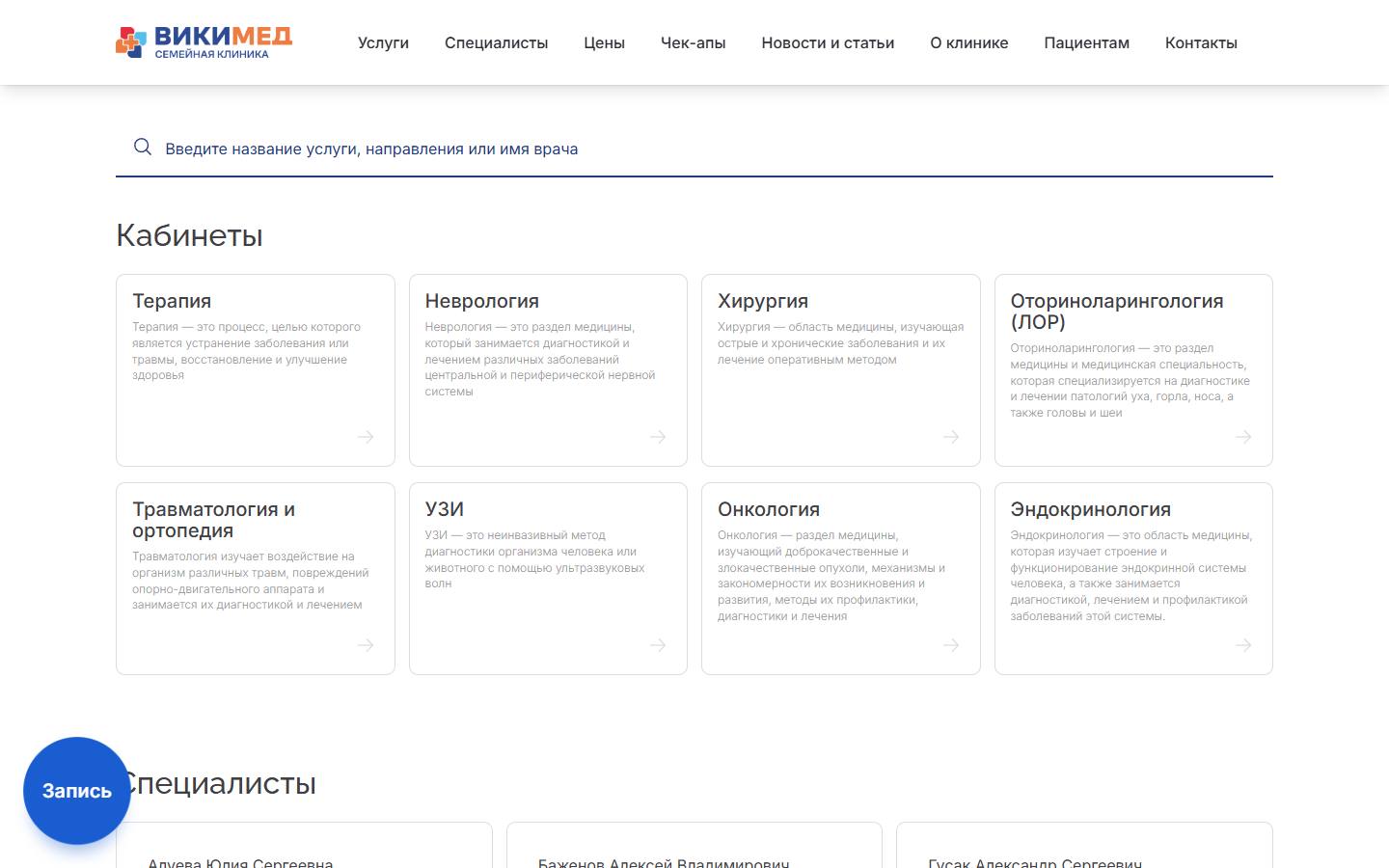The height and width of the screenshot is (868, 1389).
Task: Click the Неврология description paragraph
Action: 540,359
